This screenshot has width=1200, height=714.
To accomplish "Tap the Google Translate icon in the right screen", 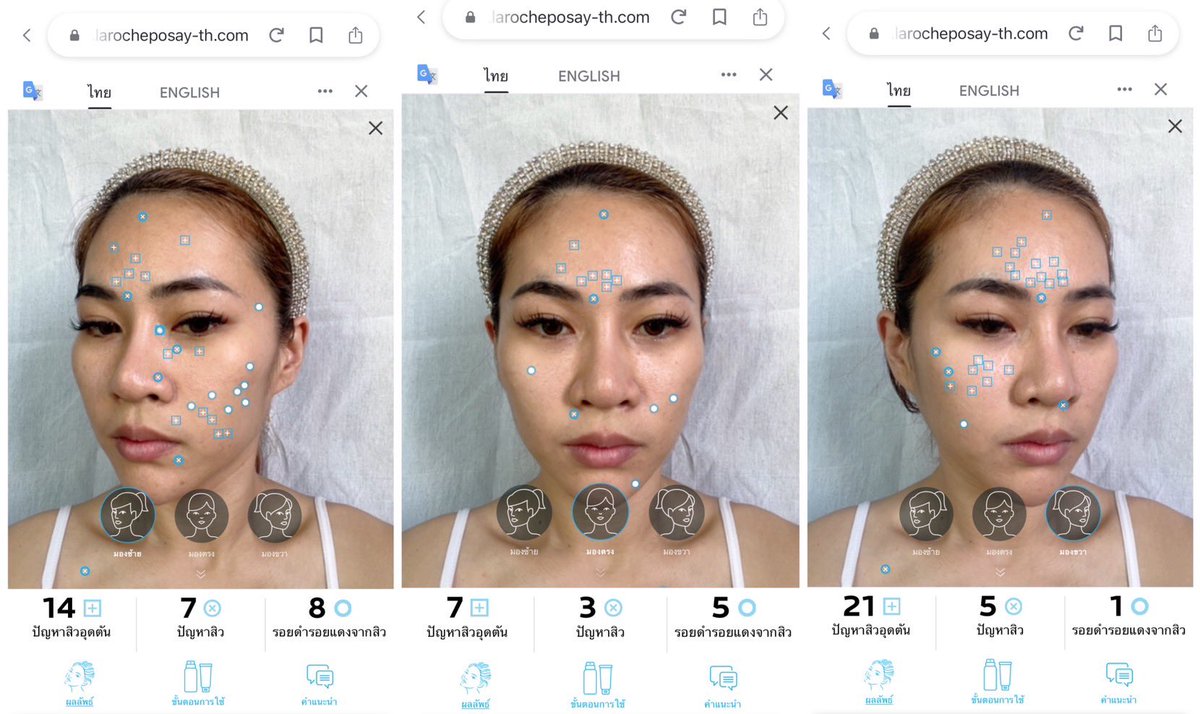I will click(832, 89).
